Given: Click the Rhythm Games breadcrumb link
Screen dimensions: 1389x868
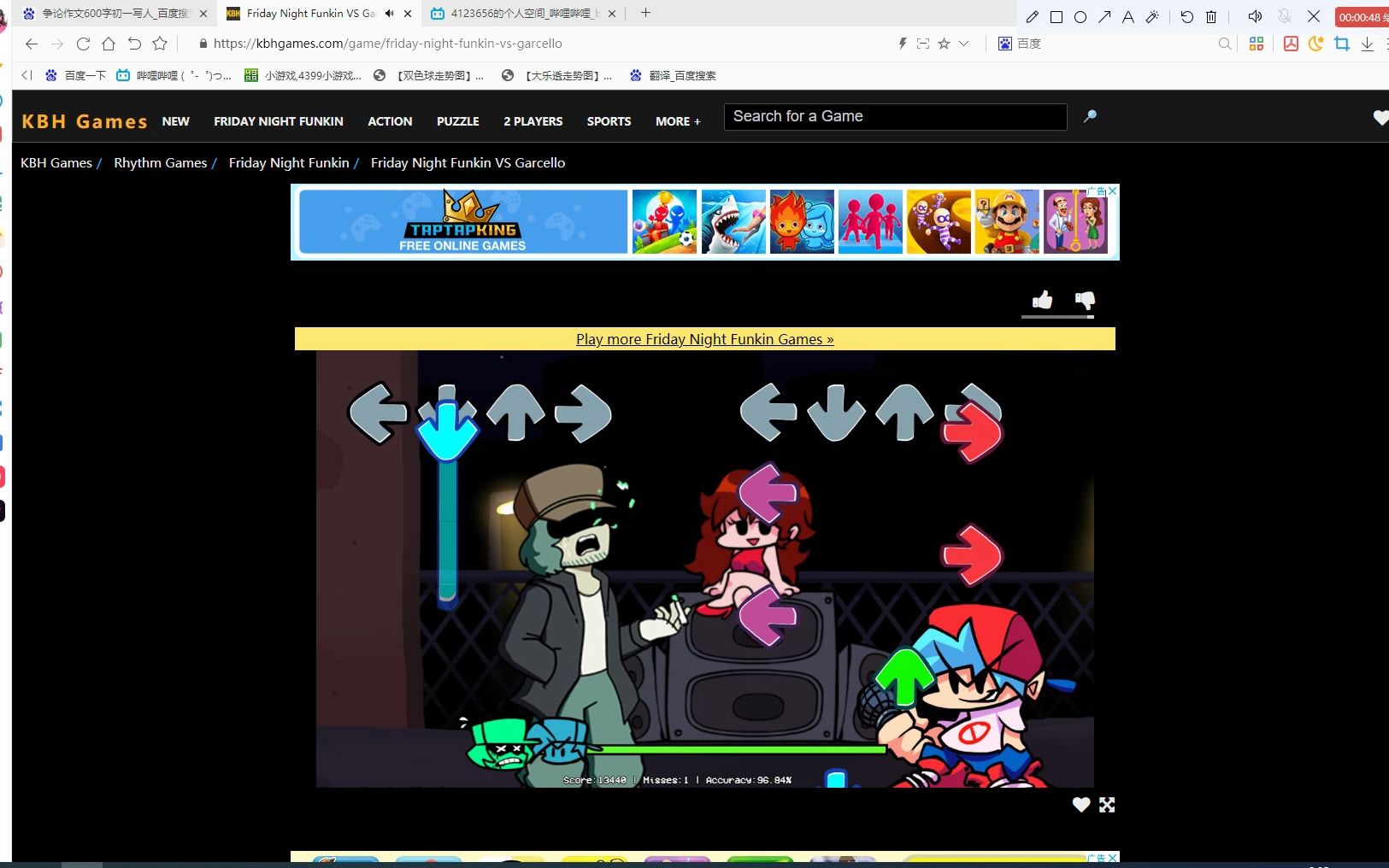Looking at the screenshot, I should [x=161, y=162].
